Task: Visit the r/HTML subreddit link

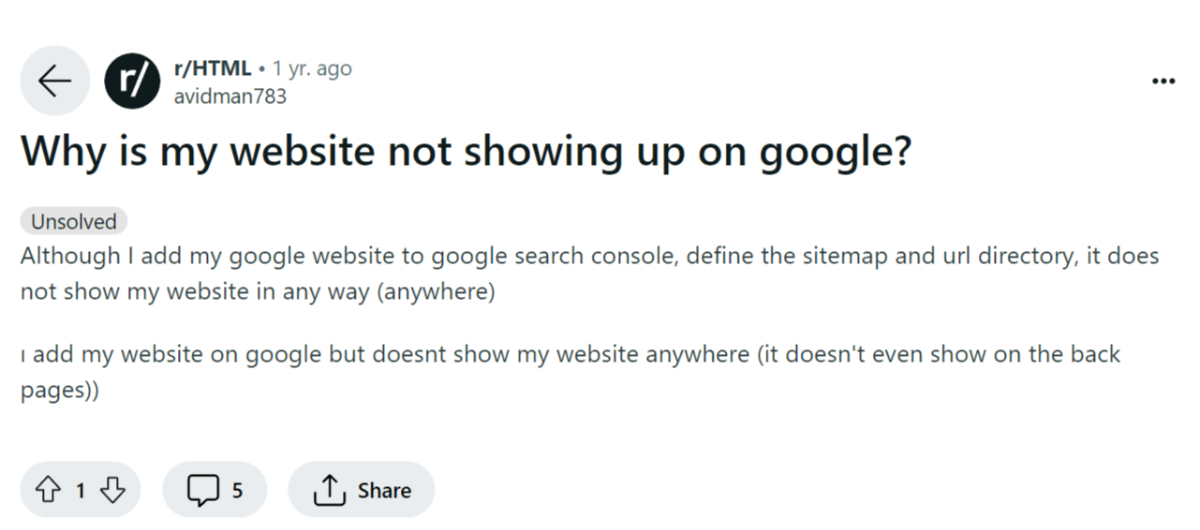Action: [212, 69]
